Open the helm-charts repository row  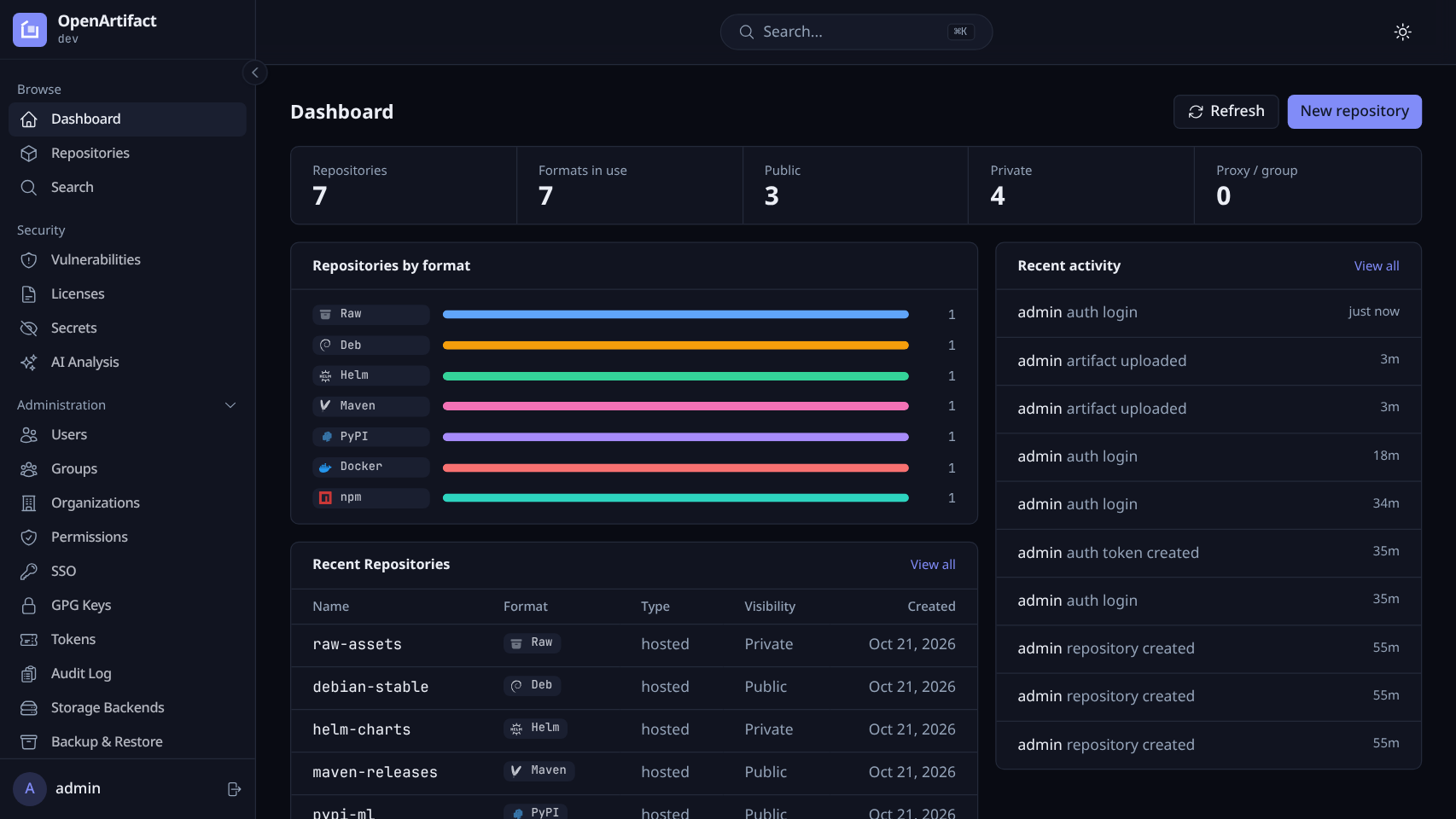click(634, 730)
